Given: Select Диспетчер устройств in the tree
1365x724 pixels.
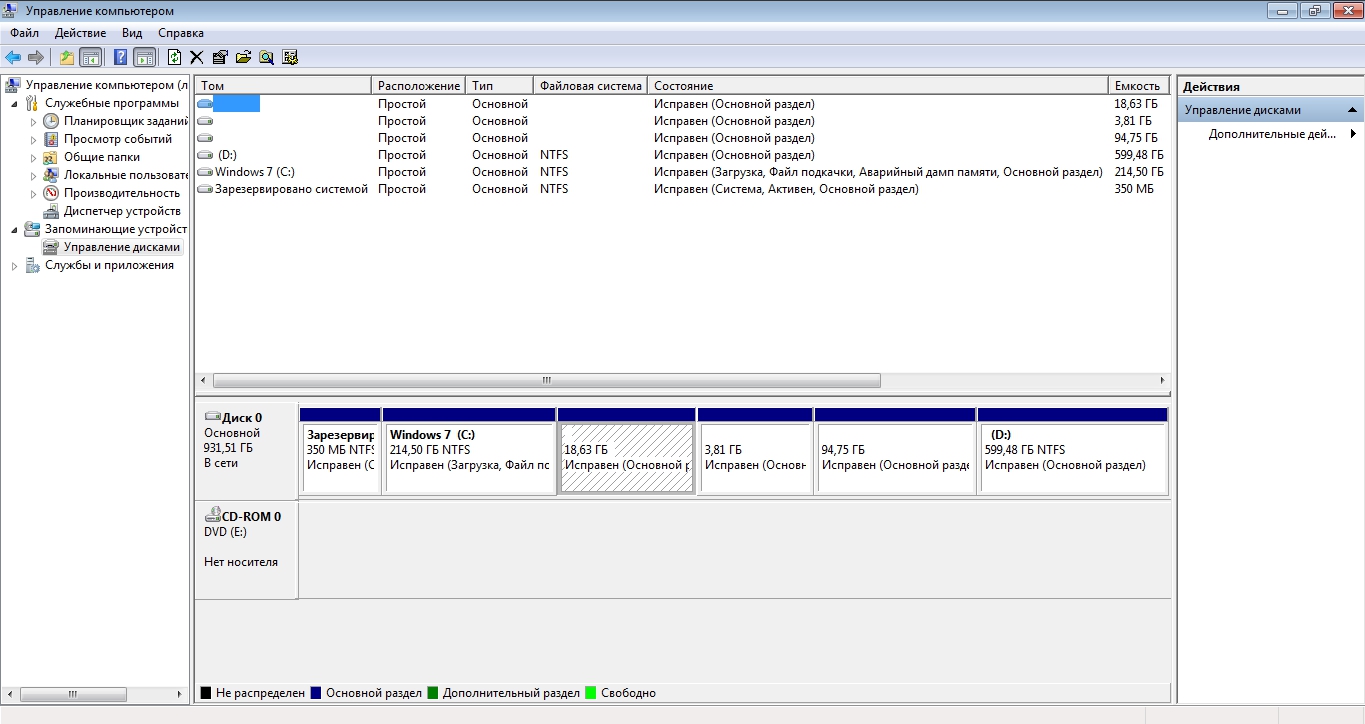Looking at the screenshot, I should 121,211.
